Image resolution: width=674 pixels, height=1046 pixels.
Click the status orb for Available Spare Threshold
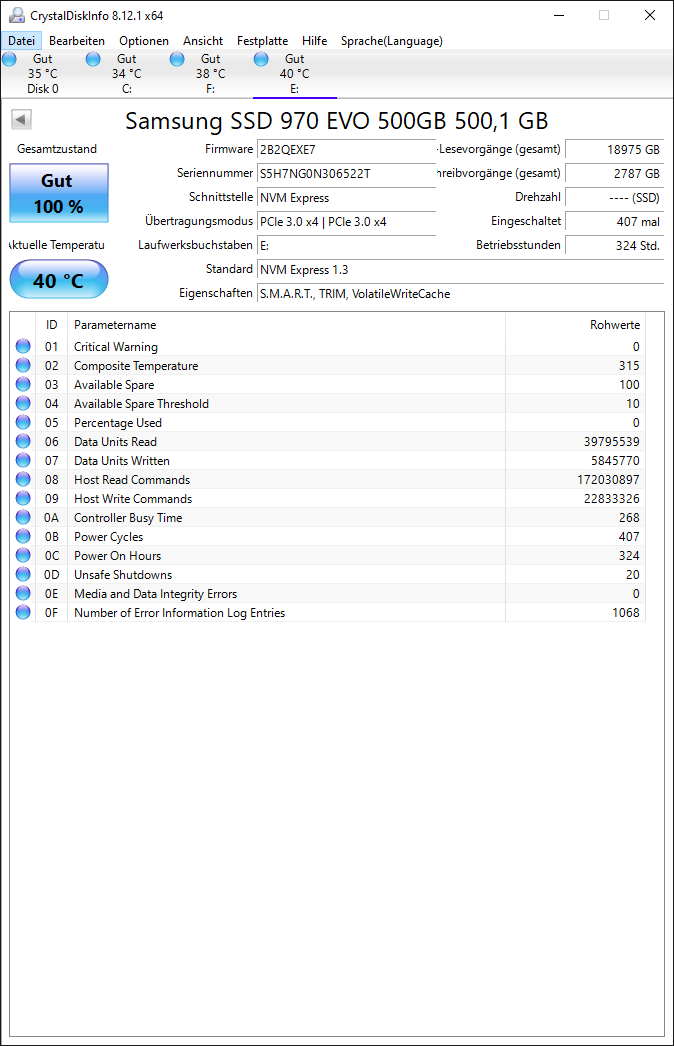click(23, 403)
